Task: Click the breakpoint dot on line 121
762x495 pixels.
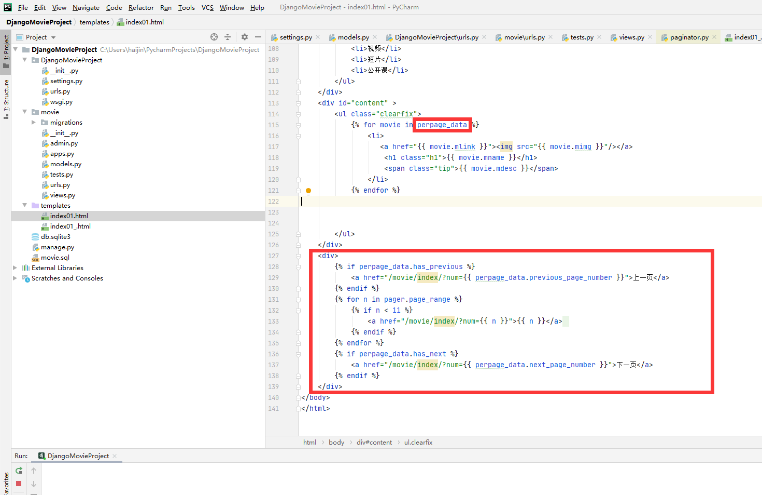Action: point(308,190)
